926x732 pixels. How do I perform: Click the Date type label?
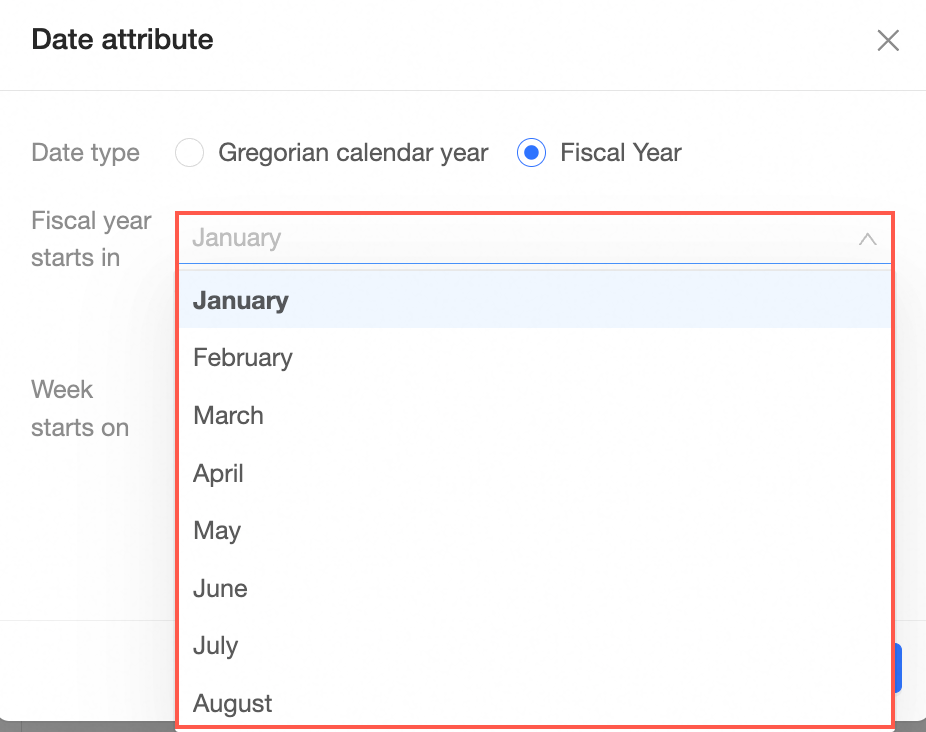click(x=86, y=153)
